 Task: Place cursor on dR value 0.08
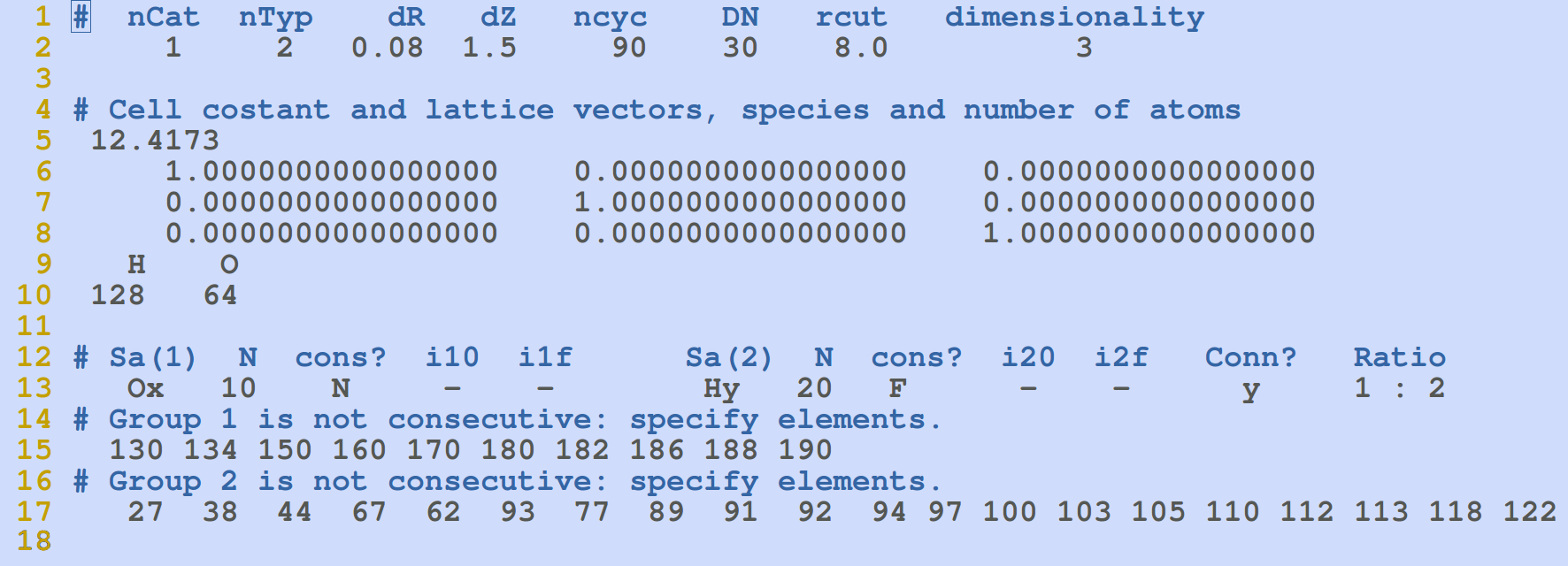coord(388,48)
